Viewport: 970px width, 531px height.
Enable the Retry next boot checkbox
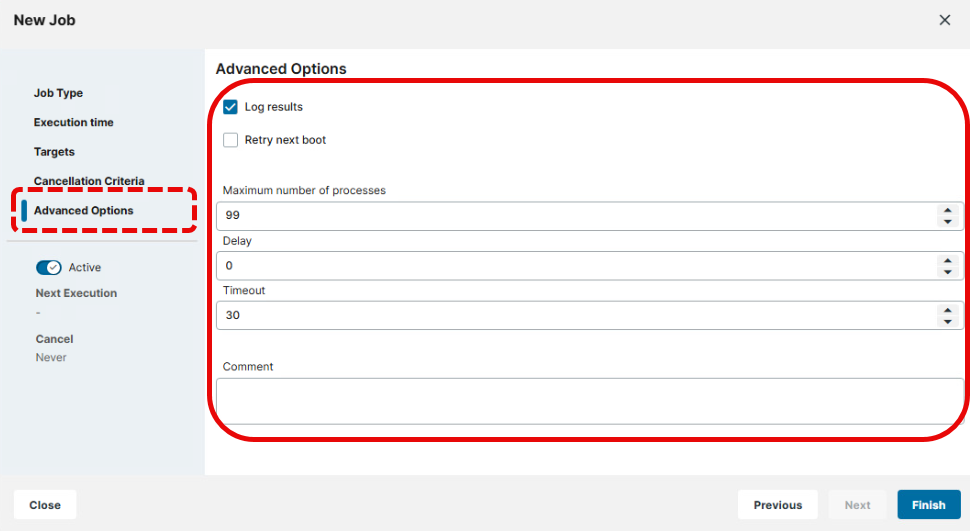231,140
